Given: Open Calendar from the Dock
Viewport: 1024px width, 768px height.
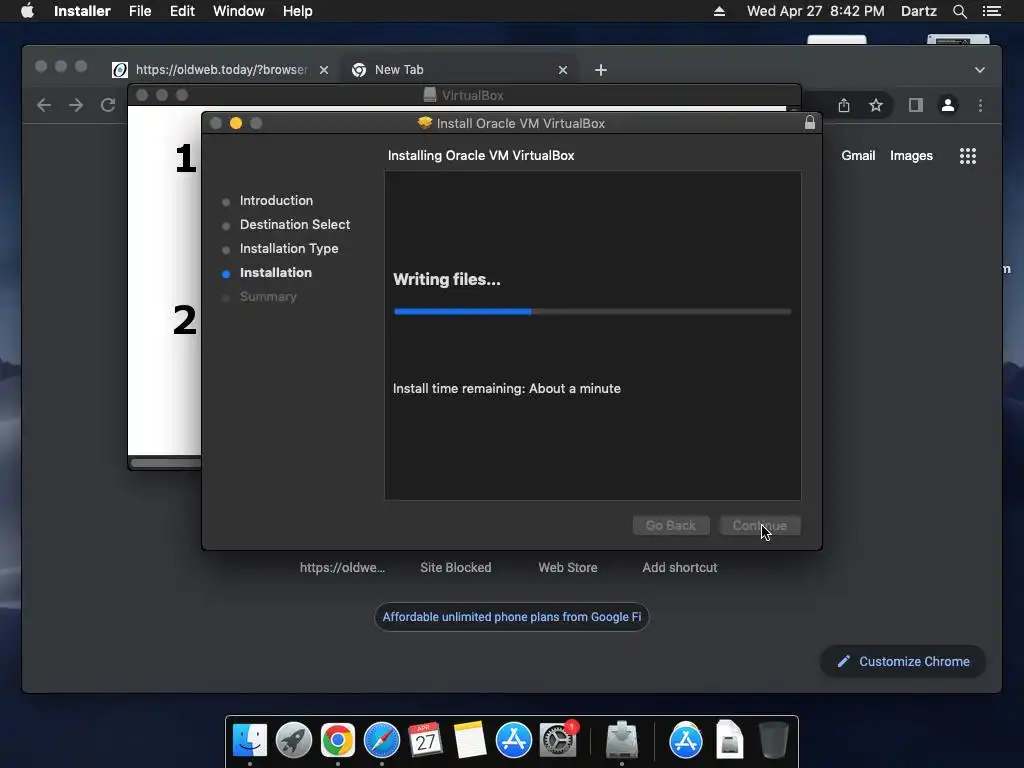Looking at the screenshot, I should pyautogui.click(x=425, y=740).
